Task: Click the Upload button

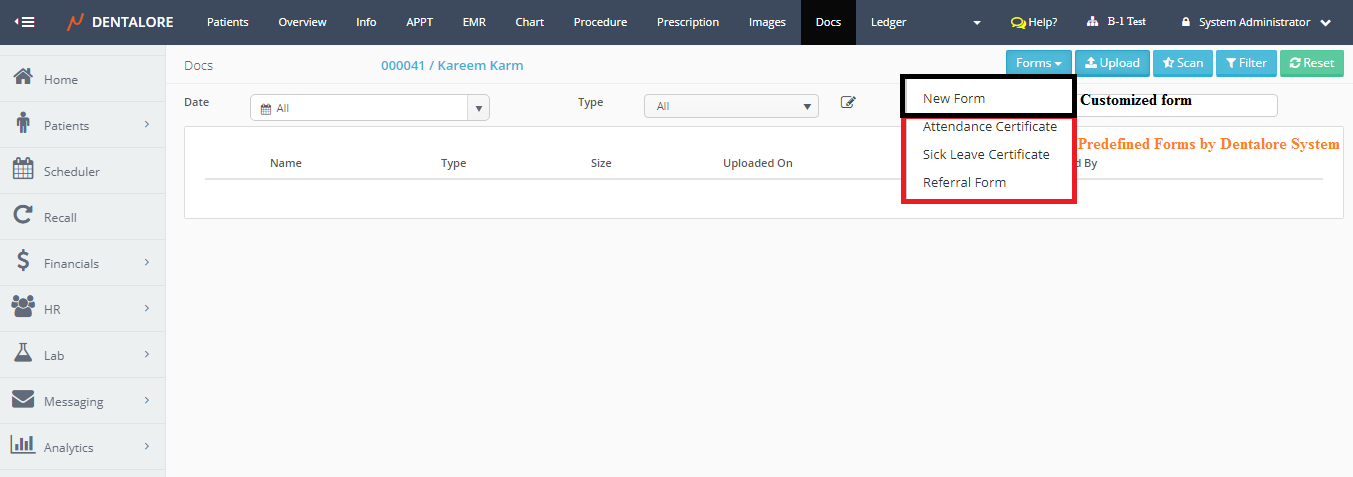Action: point(1112,63)
